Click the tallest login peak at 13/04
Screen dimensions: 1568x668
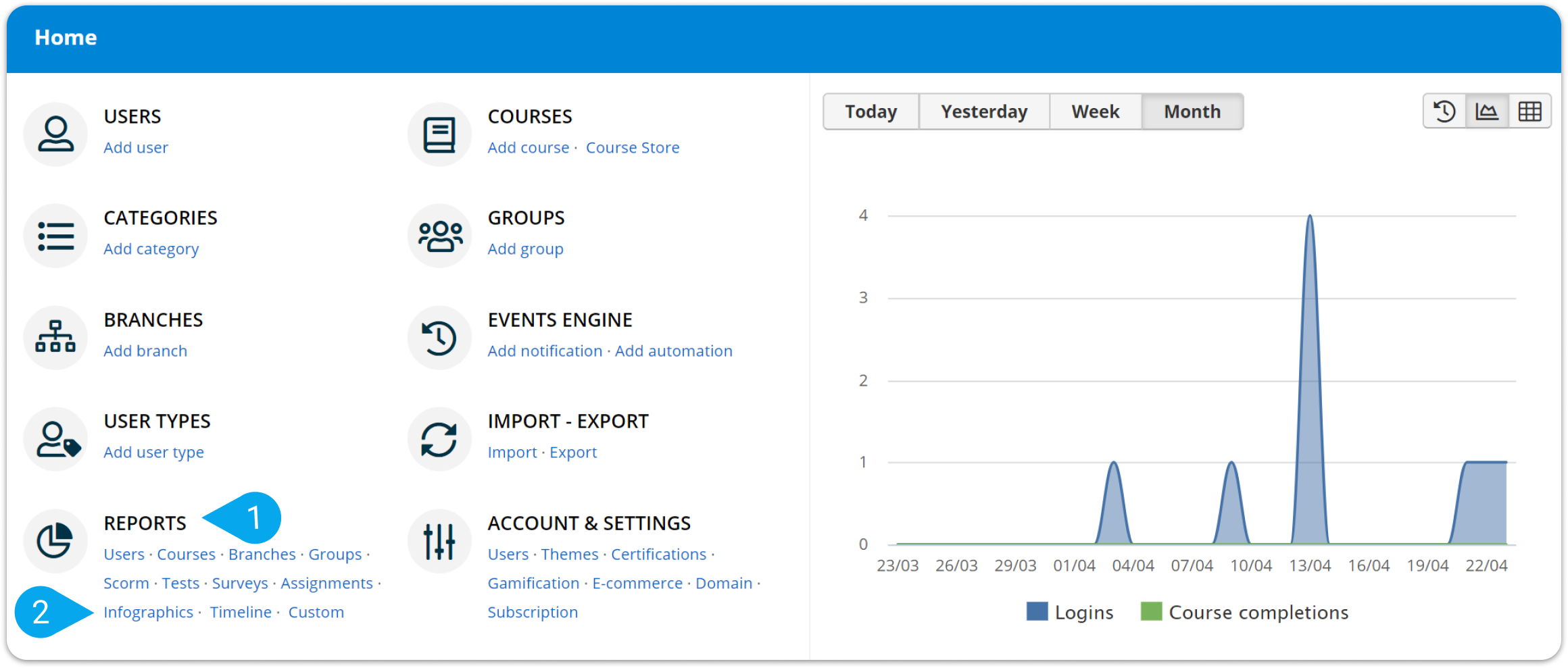tap(1310, 217)
